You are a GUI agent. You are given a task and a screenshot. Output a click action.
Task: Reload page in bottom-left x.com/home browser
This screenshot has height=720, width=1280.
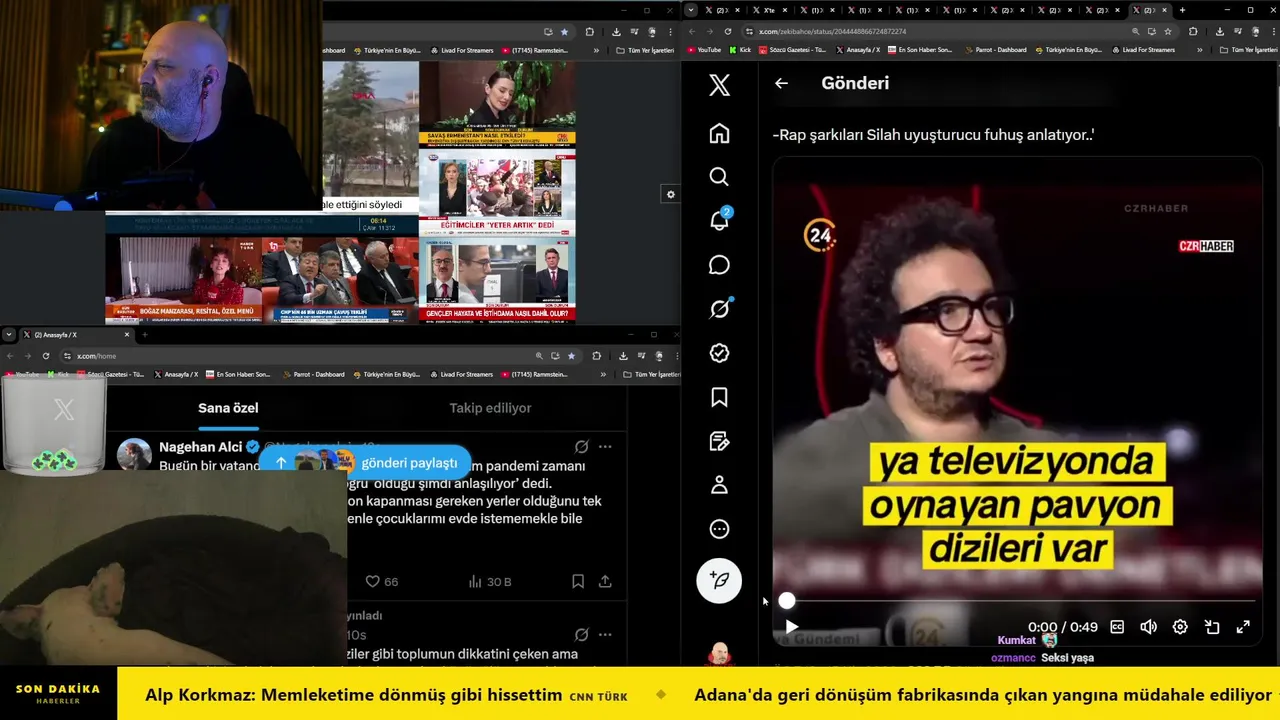tap(45, 356)
